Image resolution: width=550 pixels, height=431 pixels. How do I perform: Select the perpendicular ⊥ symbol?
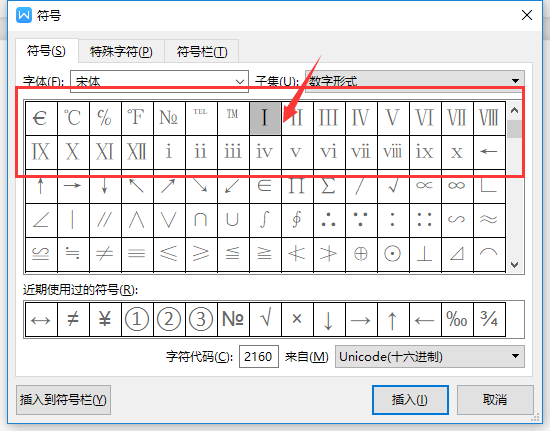coord(425,254)
